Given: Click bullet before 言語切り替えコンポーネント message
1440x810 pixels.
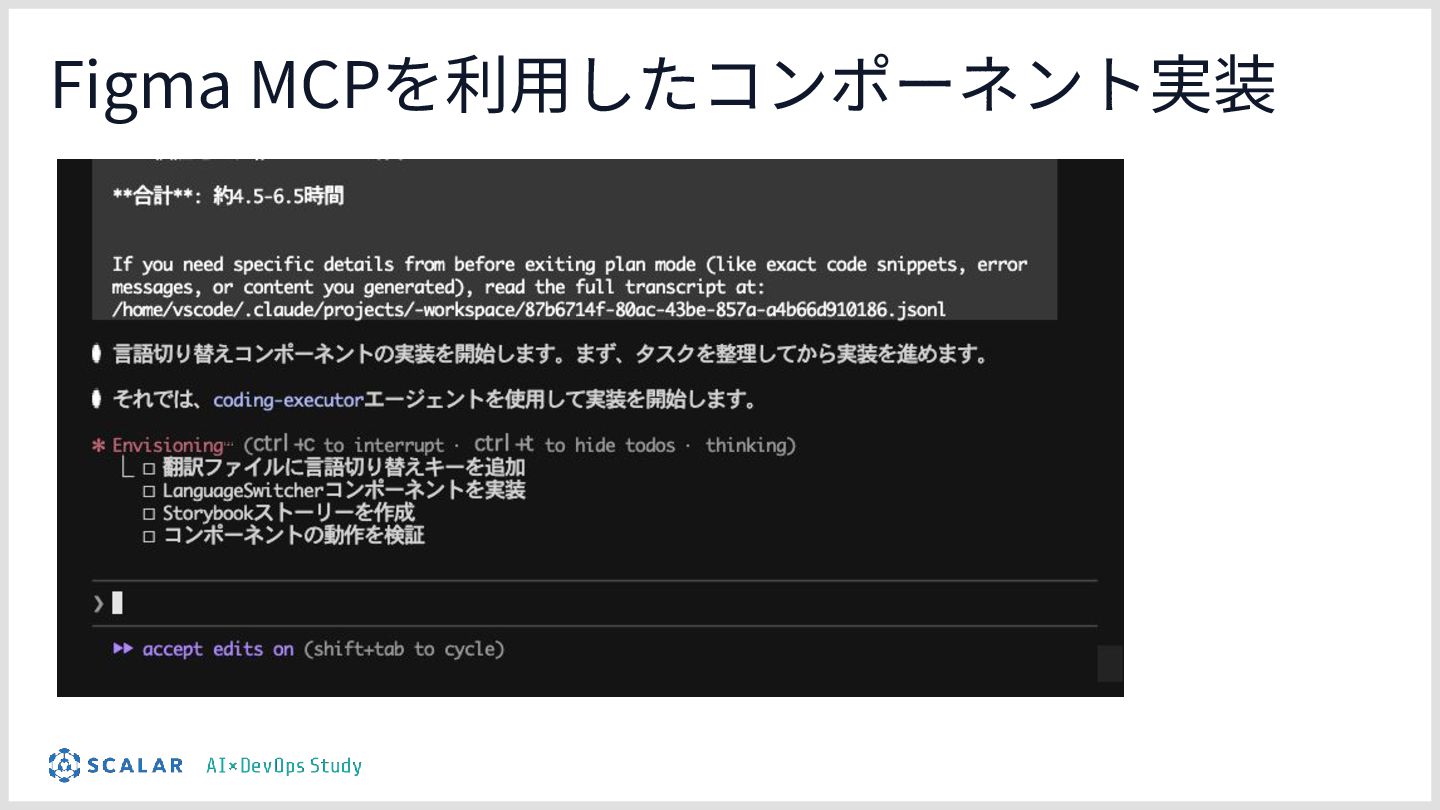Looking at the screenshot, I should click(96, 354).
